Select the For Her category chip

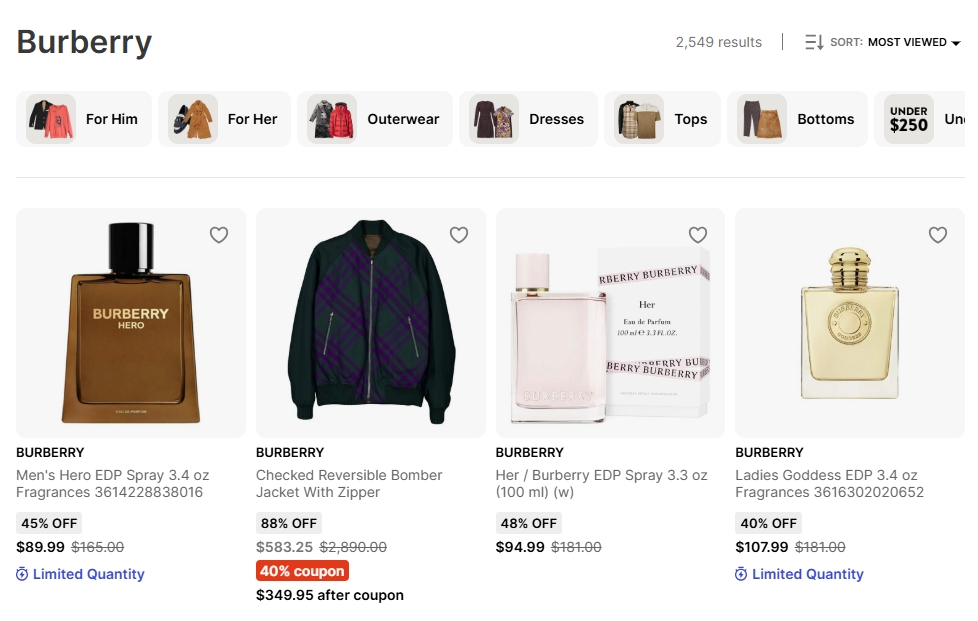tap(224, 119)
